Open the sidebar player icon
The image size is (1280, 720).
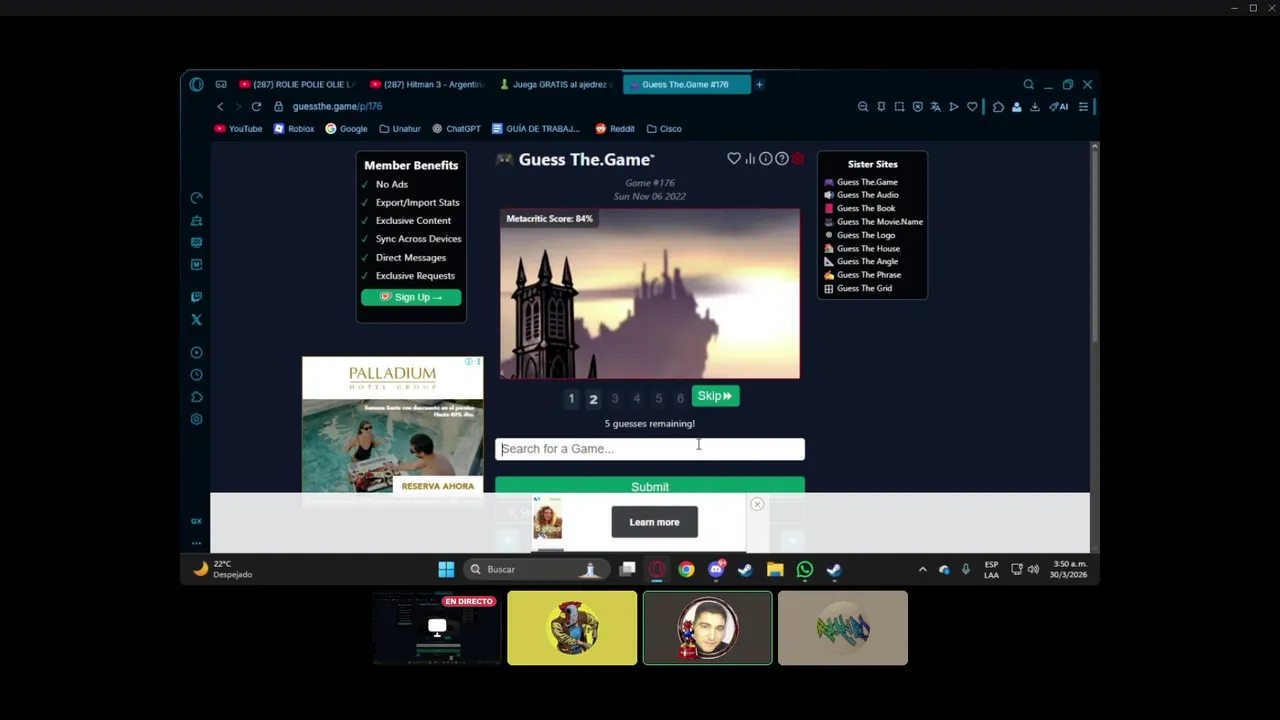pyautogui.click(x=196, y=352)
